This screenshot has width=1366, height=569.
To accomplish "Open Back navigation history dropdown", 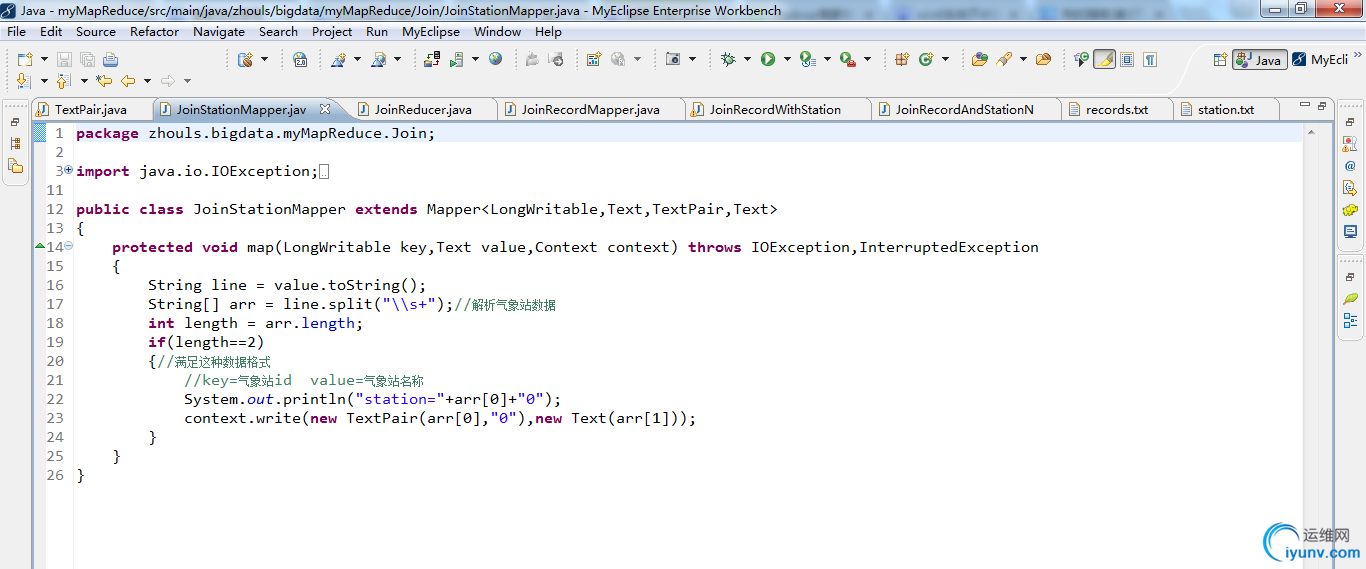I will click(x=147, y=81).
